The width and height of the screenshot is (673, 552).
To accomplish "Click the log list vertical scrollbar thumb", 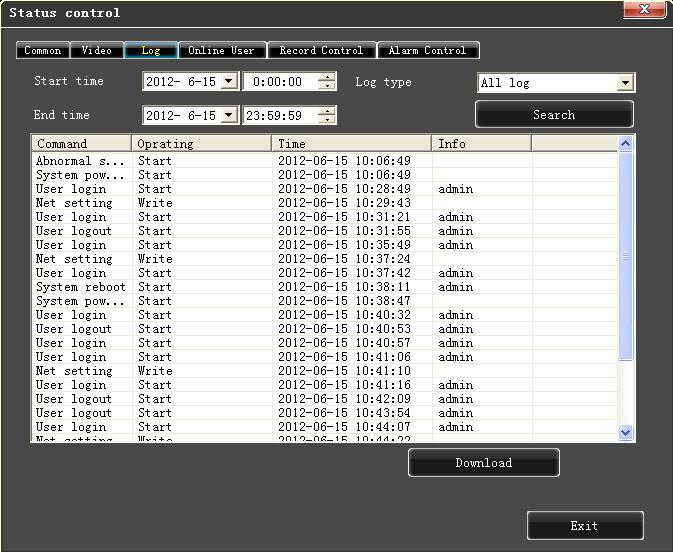I will (625, 256).
